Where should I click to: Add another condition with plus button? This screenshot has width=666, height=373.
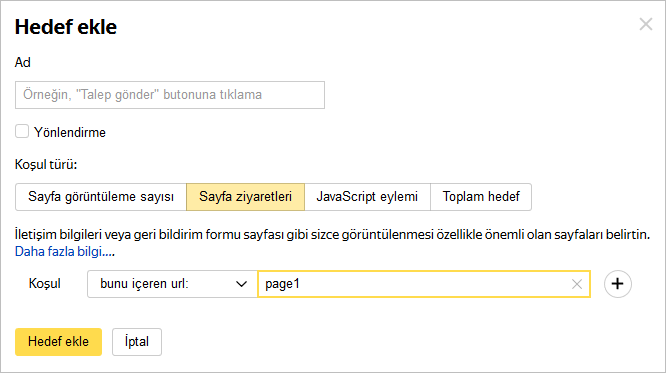tap(618, 284)
